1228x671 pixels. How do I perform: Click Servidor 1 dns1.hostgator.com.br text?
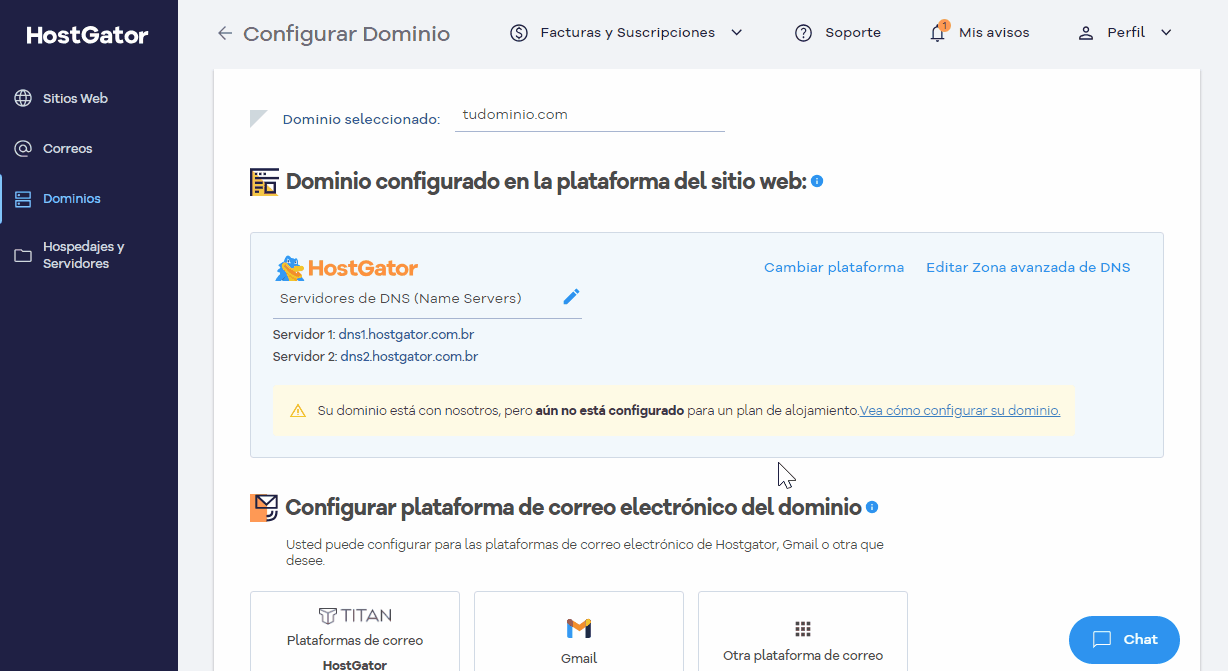373,335
